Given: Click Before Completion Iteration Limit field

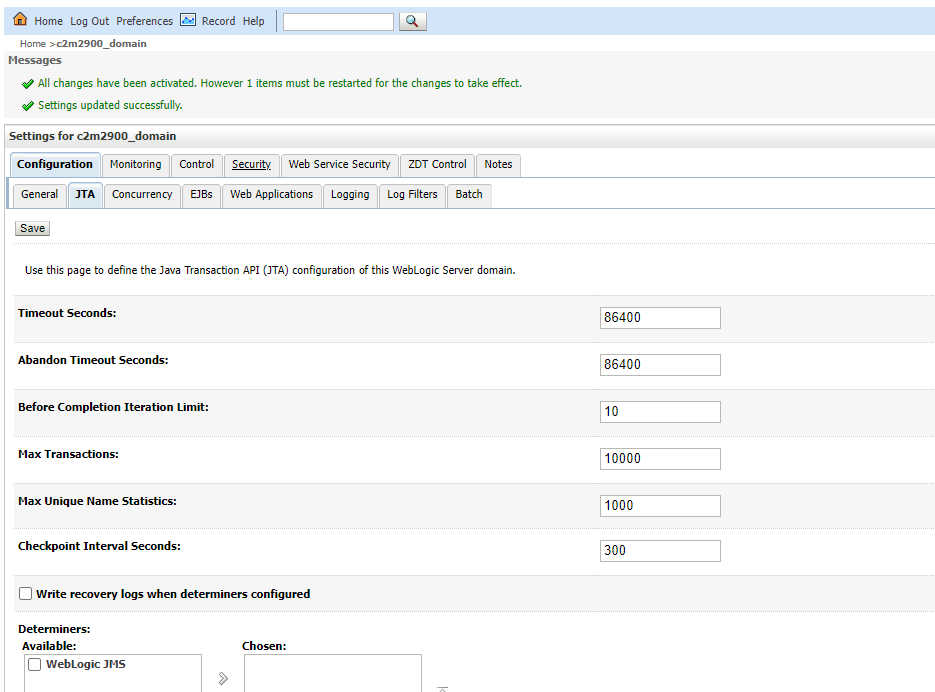Looking at the screenshot, I should click(660, 412).
